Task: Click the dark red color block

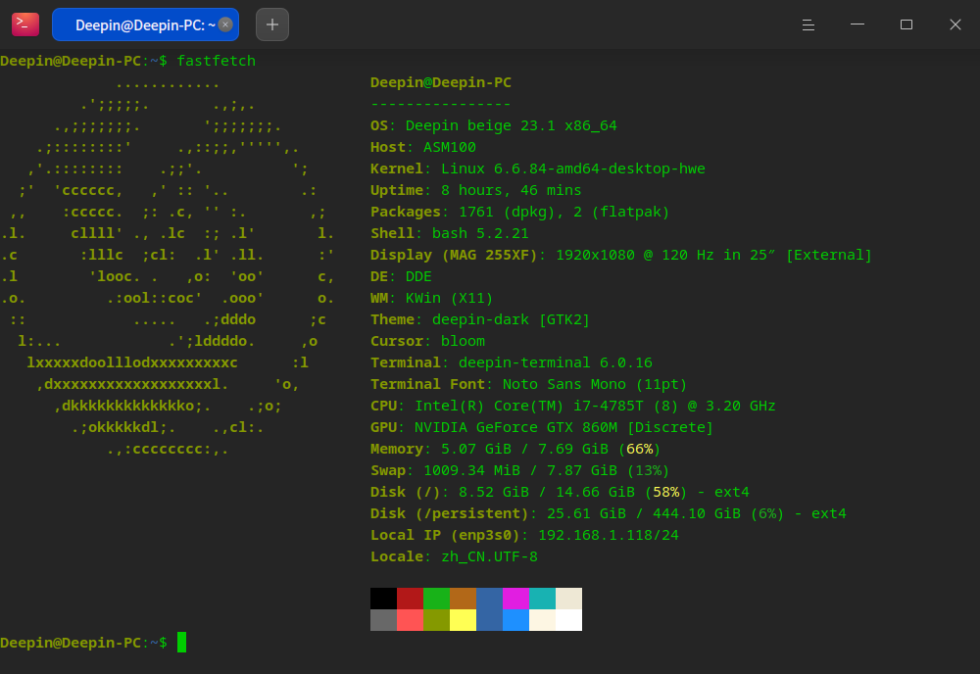Action: [x=410, y=598]
